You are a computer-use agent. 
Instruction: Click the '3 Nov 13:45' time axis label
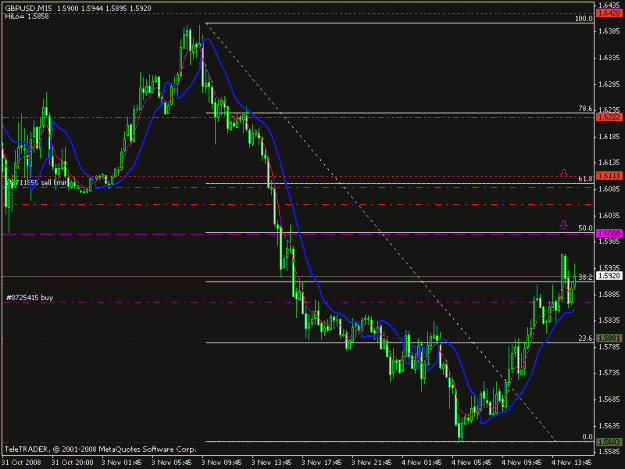tap(271, 462)
